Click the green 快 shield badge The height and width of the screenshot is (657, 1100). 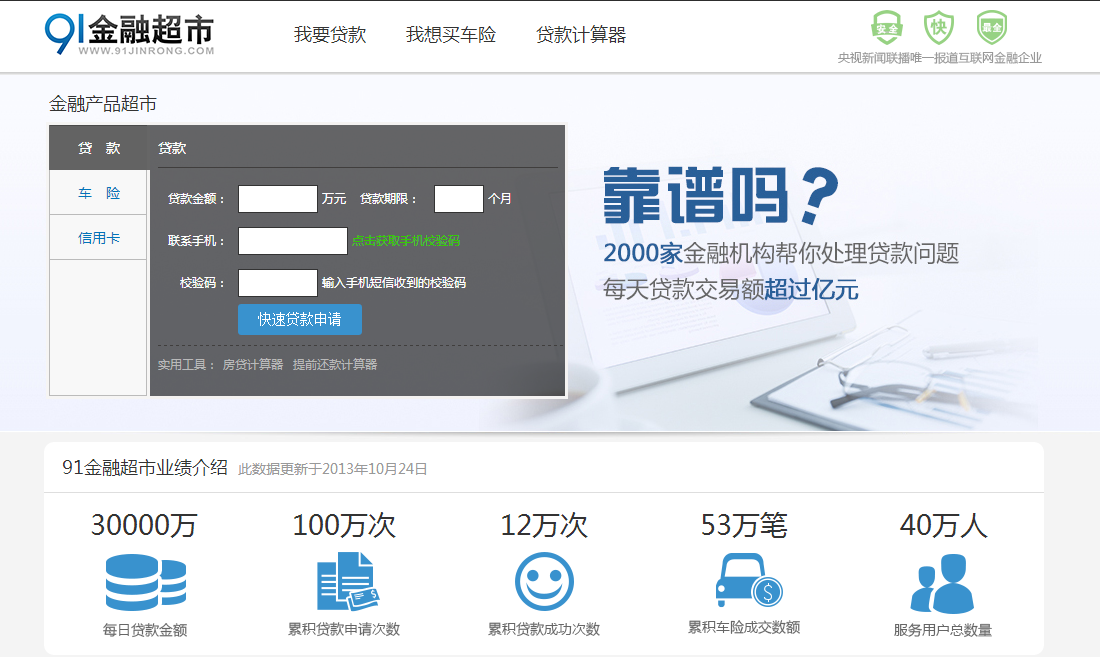pos(938,27)
